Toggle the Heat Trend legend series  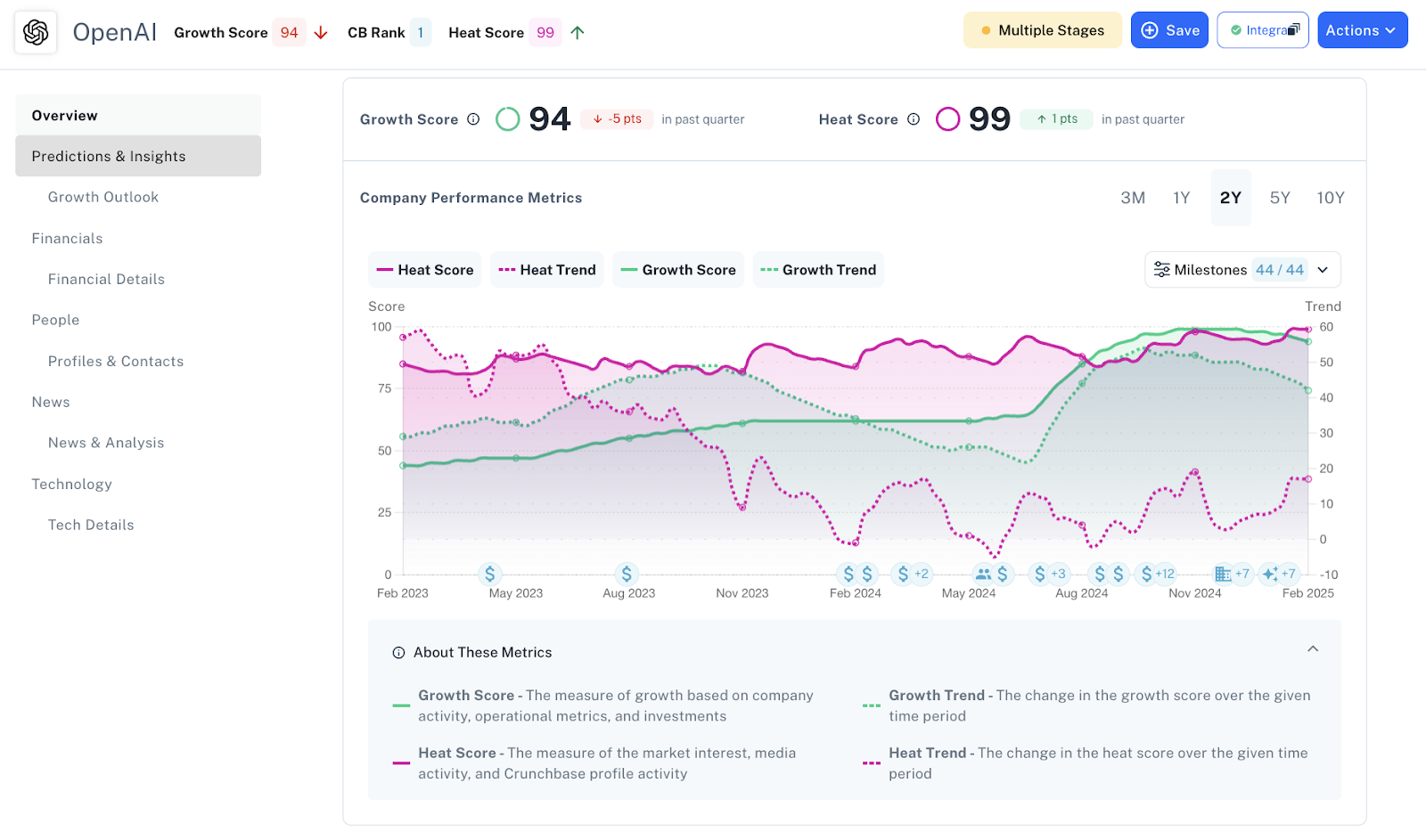pos(547,270)
